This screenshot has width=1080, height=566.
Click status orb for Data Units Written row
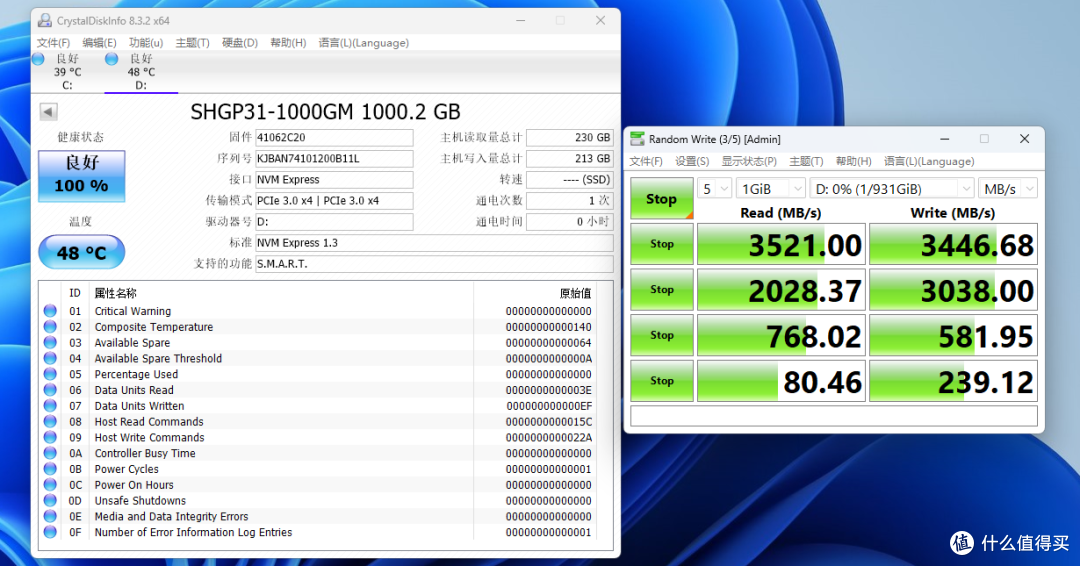coord(50,406)
